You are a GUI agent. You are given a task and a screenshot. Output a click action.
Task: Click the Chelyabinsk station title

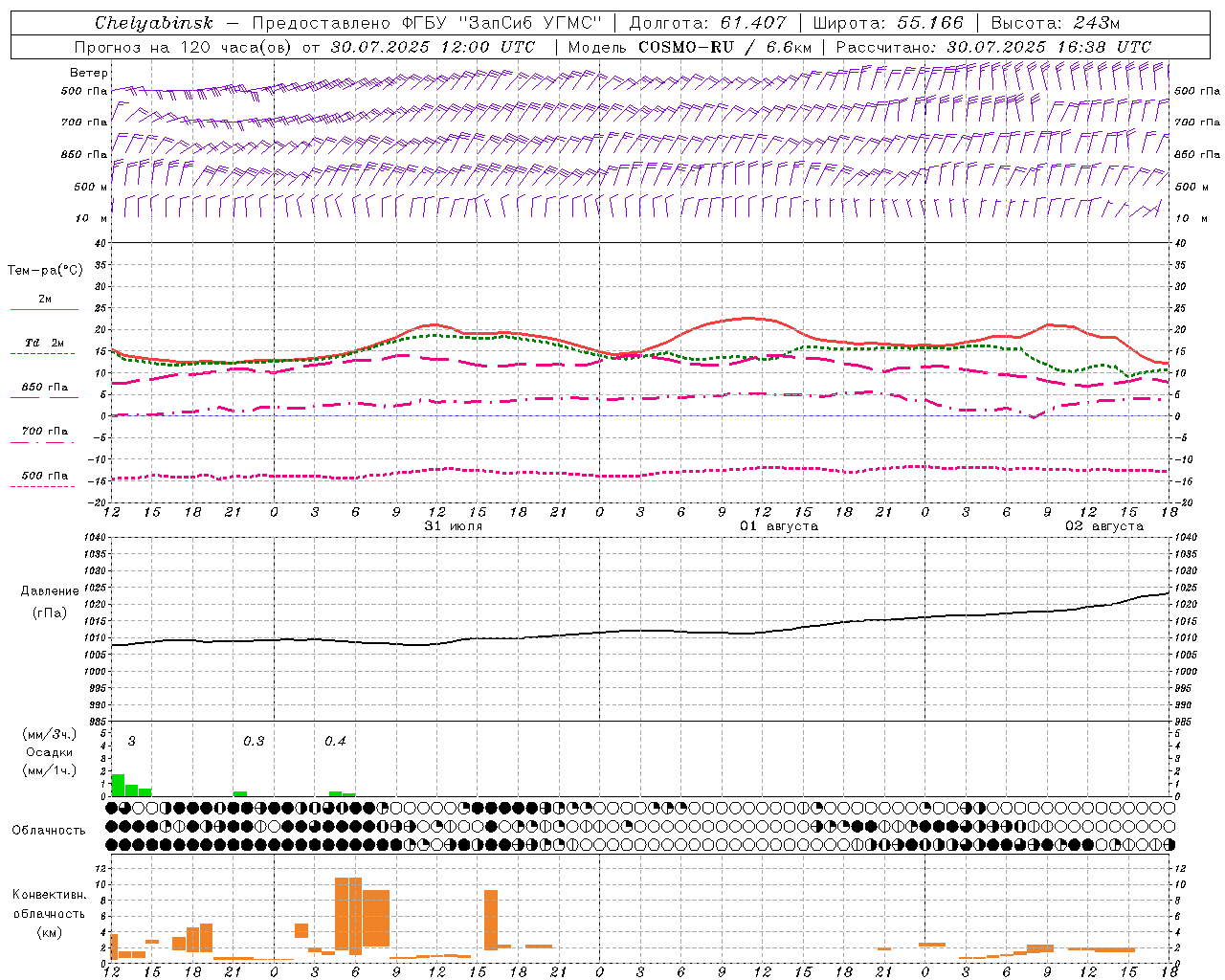tap(154, 22)
